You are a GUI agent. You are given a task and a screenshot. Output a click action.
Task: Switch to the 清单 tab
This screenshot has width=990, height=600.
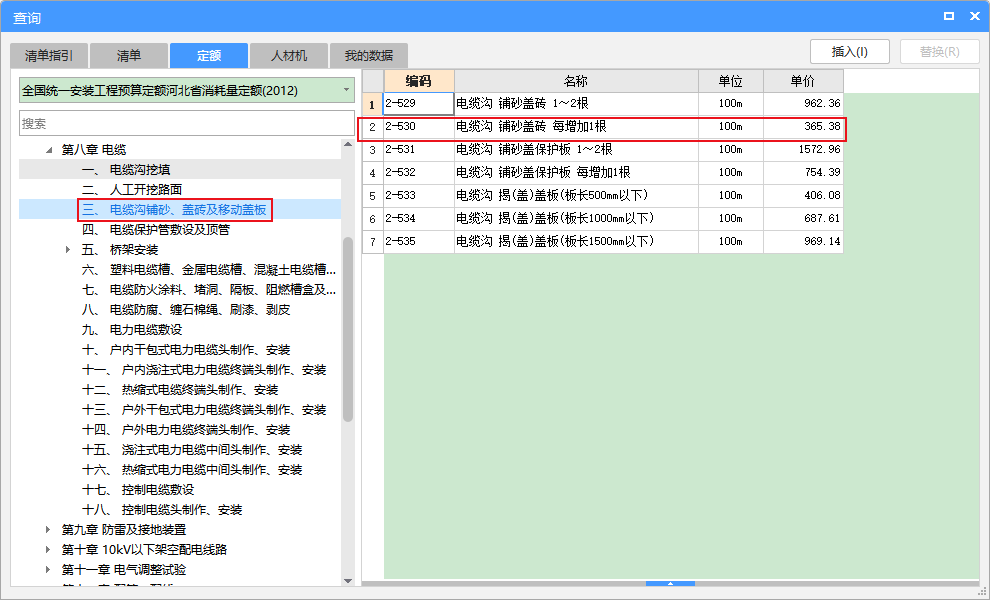click(129, 56)
